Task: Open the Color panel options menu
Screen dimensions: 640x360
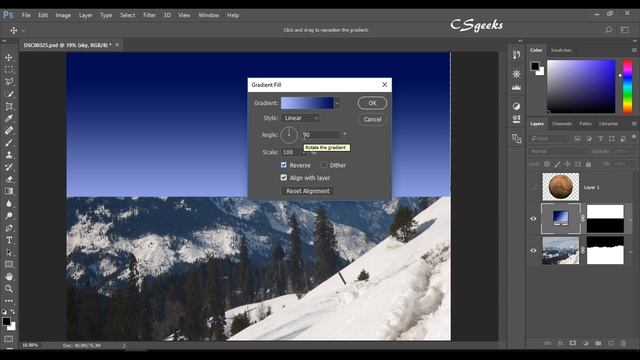Action: [x=634, y=50]
